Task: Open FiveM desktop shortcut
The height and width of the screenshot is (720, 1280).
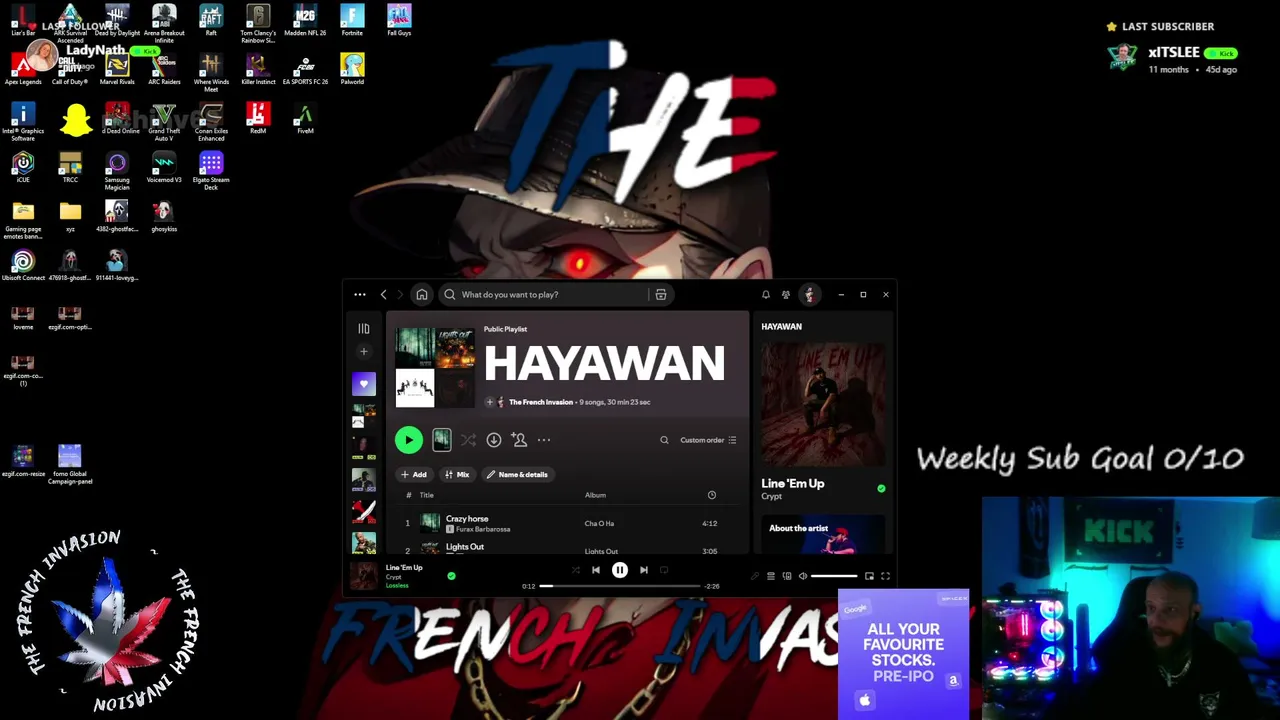Action: [x=305, y=118]
